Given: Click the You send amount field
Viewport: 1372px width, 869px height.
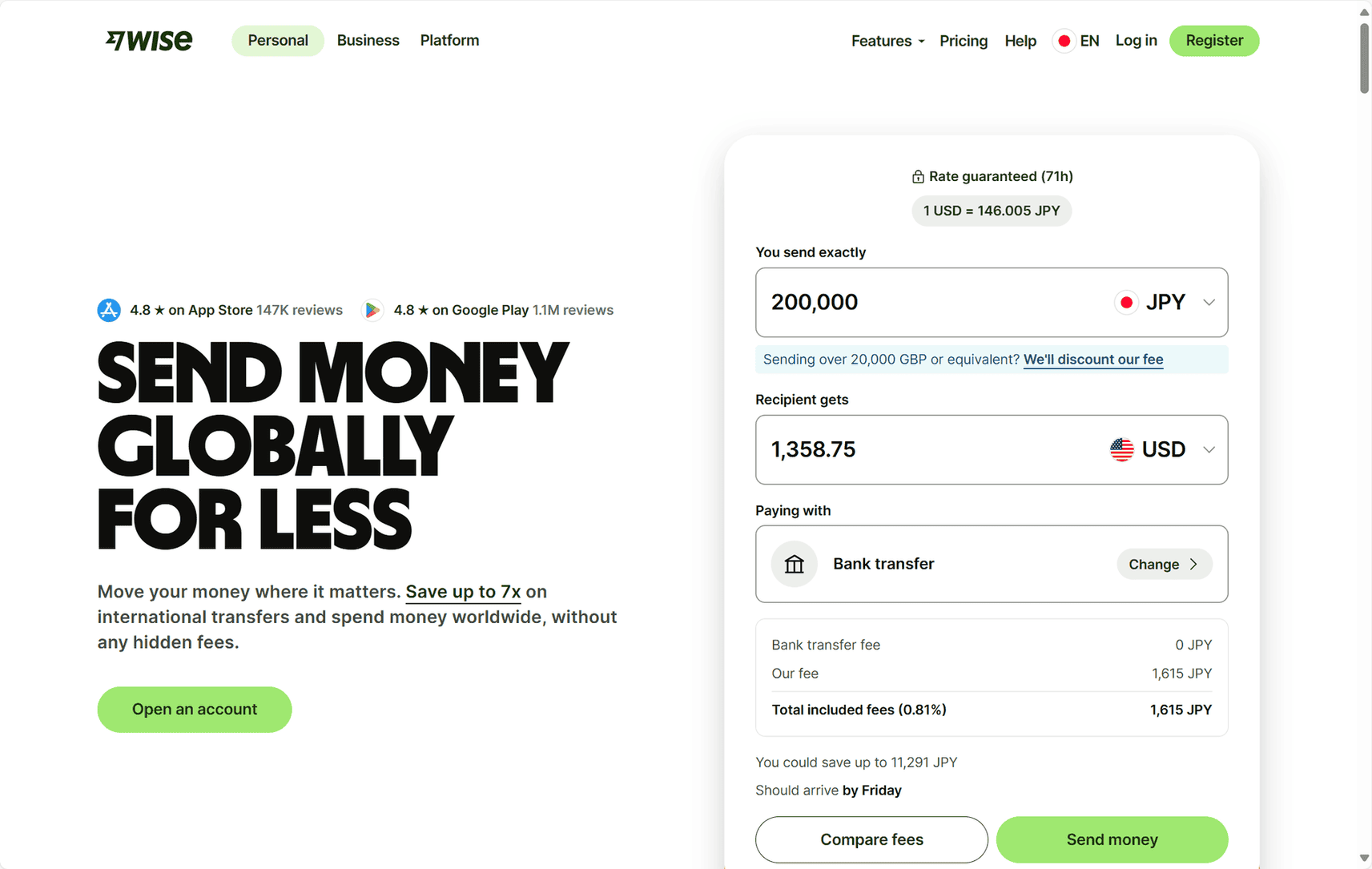Looking at the screenshot, I should tap(921, 303).
